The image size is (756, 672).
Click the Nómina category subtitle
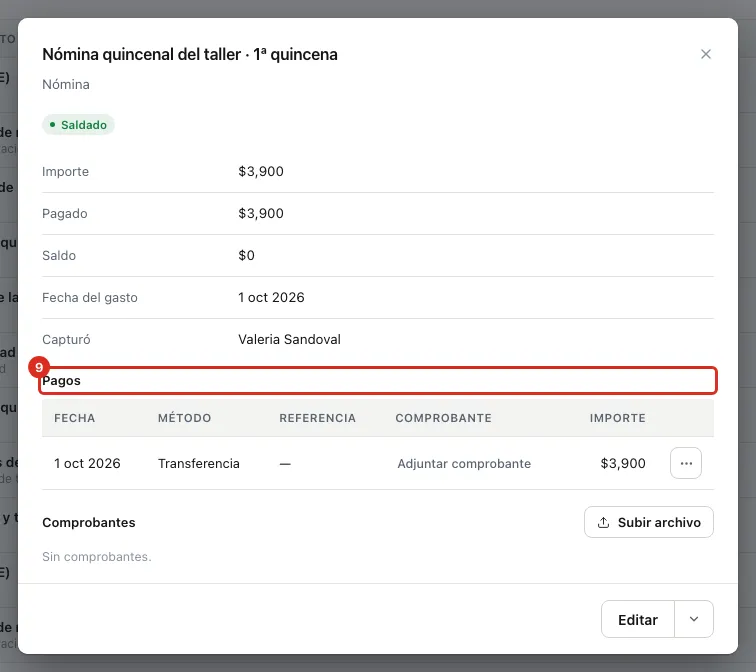point(66,84)
